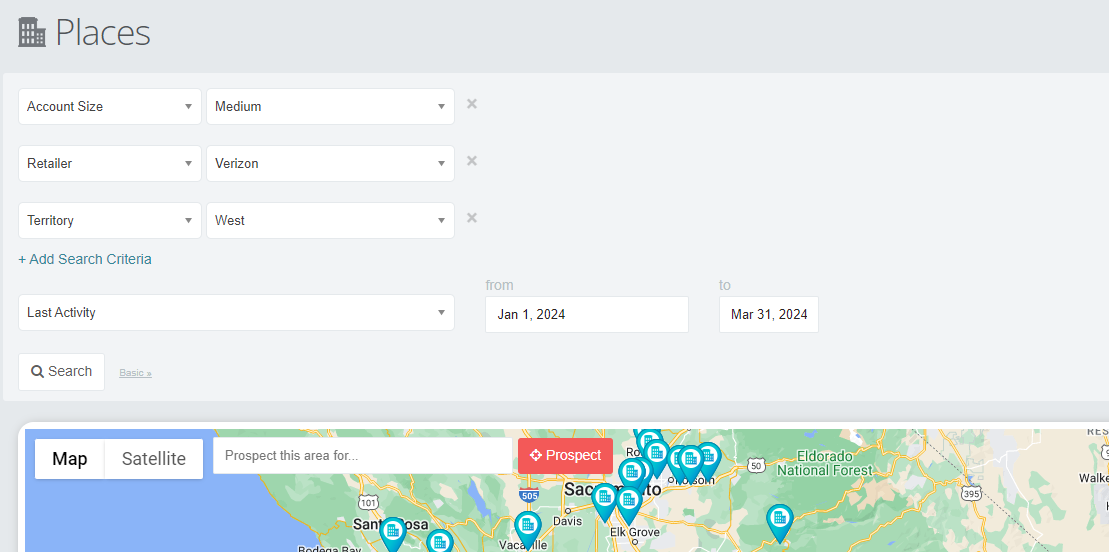1109x552 pixels.
Task: Switch to the Map view tab
Action: point(69,459)
